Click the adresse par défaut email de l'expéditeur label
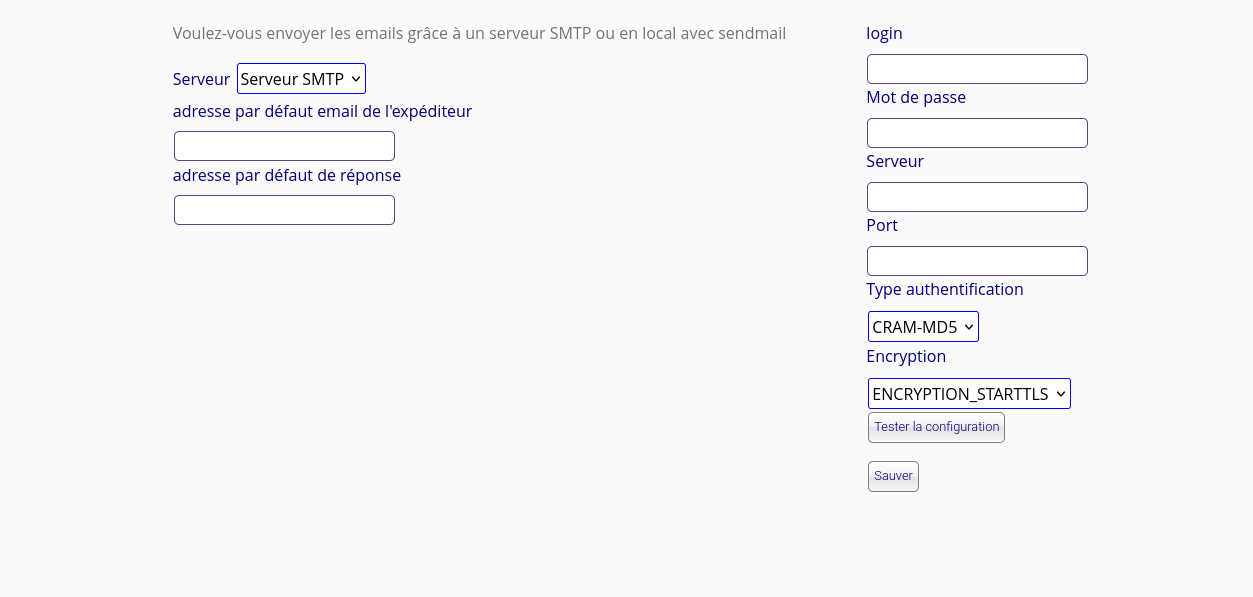The image size is (1253, 597). tap(322, 111)
